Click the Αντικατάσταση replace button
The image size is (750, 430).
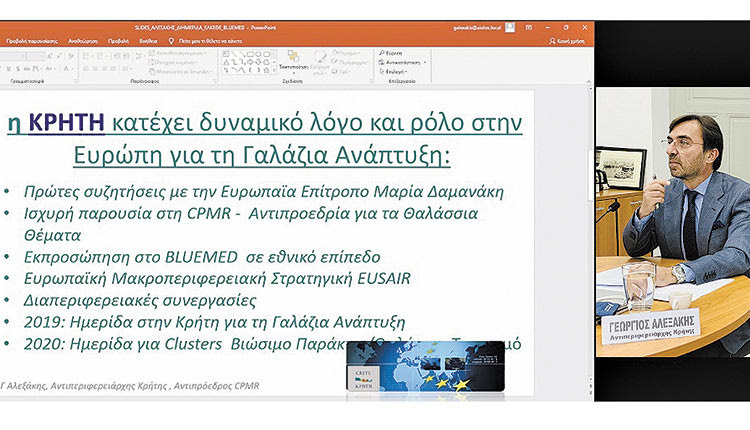pos(402,63)
